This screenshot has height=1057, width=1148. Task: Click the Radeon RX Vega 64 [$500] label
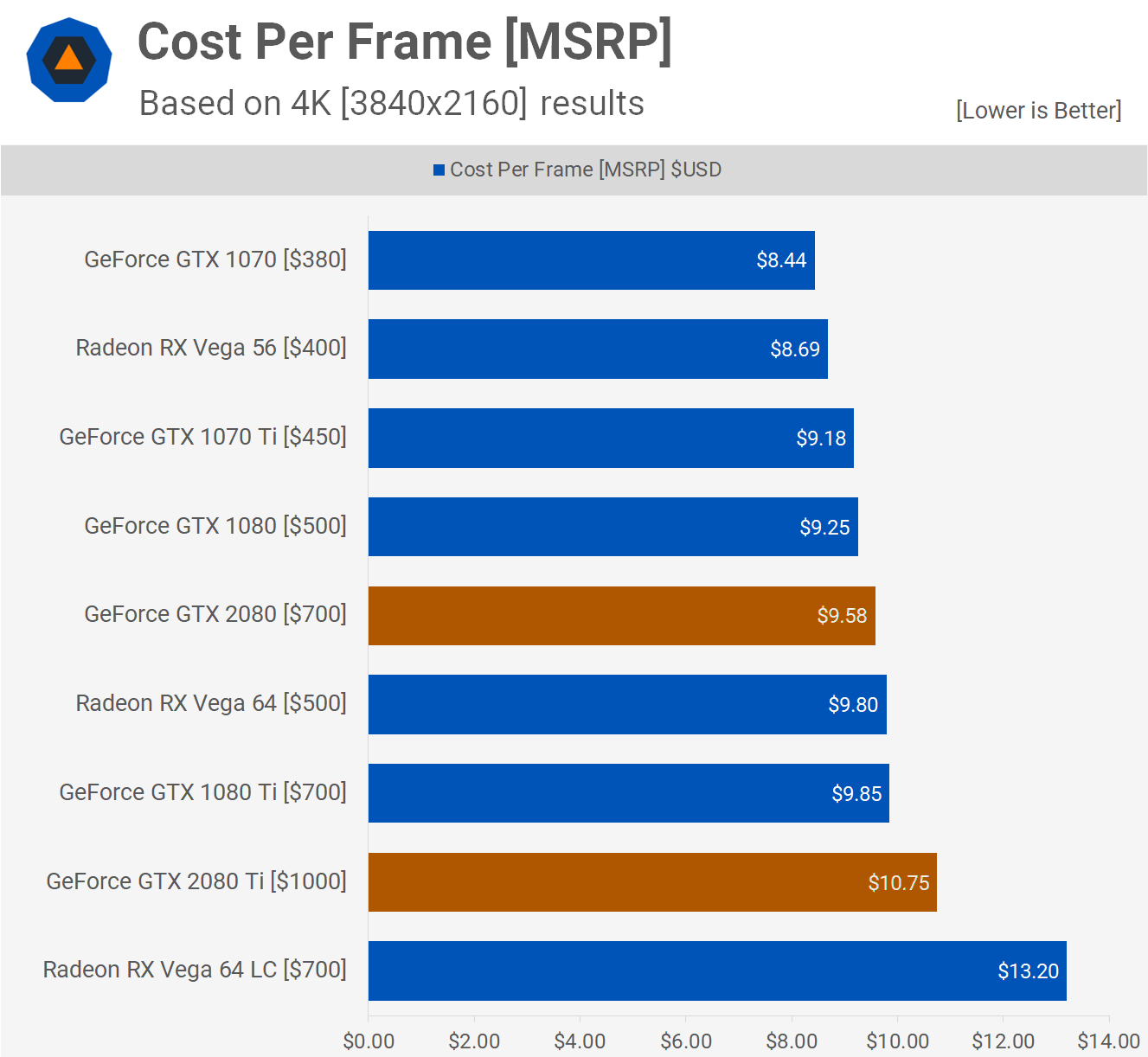click(x=211, y=703)
